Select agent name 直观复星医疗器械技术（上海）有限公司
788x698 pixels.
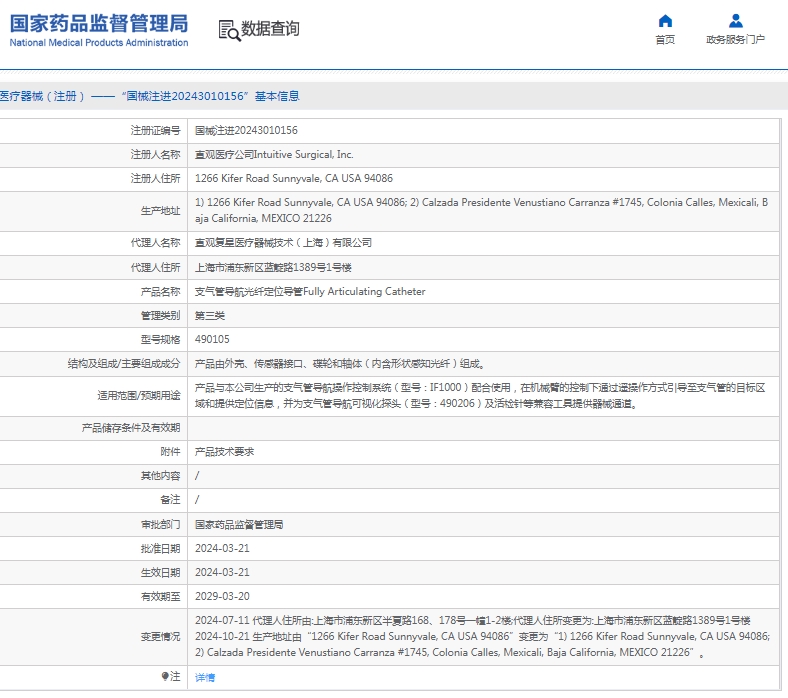click(x=283, y=243)
